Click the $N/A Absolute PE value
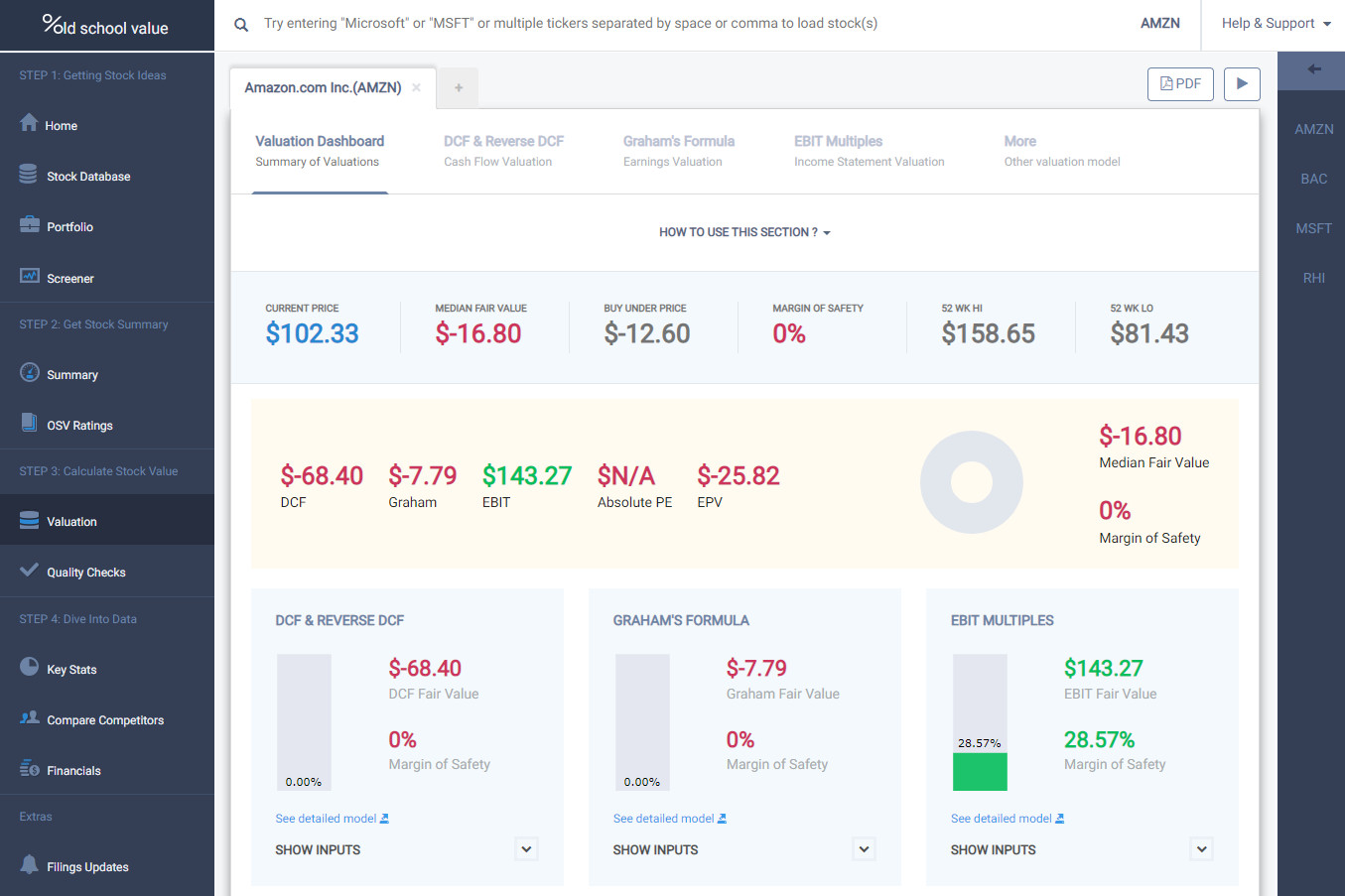The image size is (1345, 896). (626, 475)
